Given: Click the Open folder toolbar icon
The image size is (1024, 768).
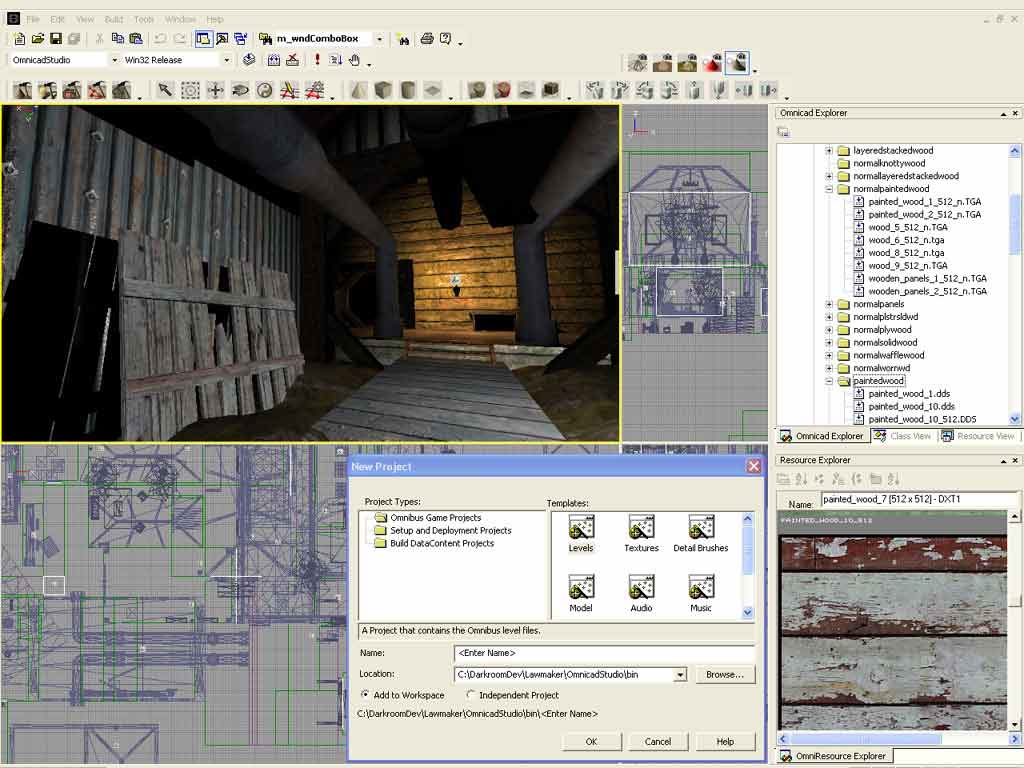Looking at the screenshot, I should coord(38,39).
